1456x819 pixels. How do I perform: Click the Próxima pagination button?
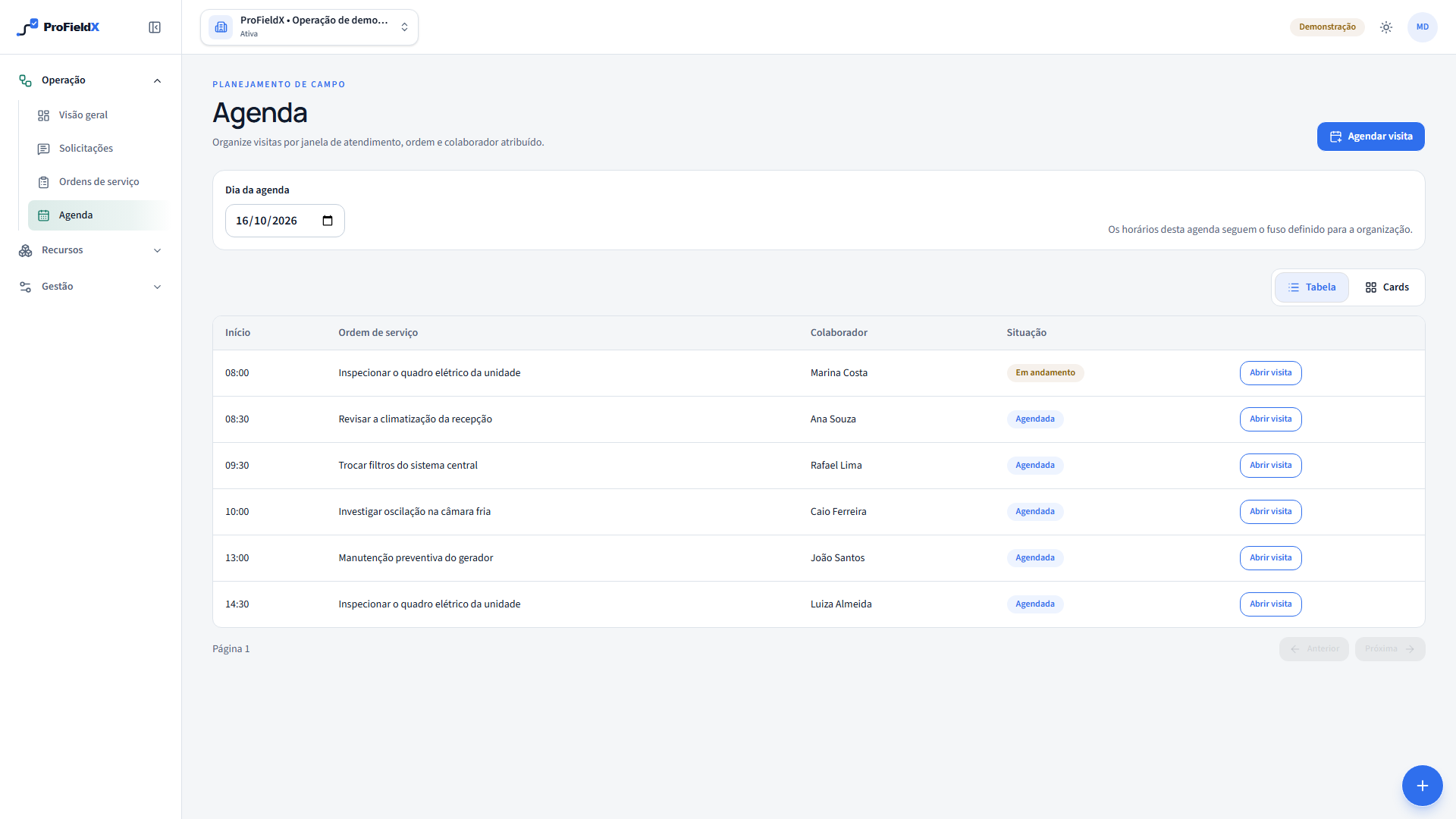tap(1389, 649)
